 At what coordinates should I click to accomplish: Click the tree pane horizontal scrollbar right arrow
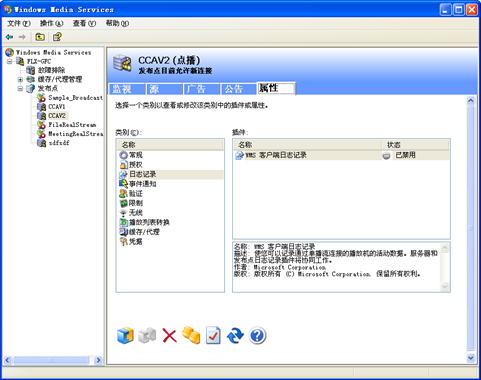pyautogui.click(x=98, y=360)
